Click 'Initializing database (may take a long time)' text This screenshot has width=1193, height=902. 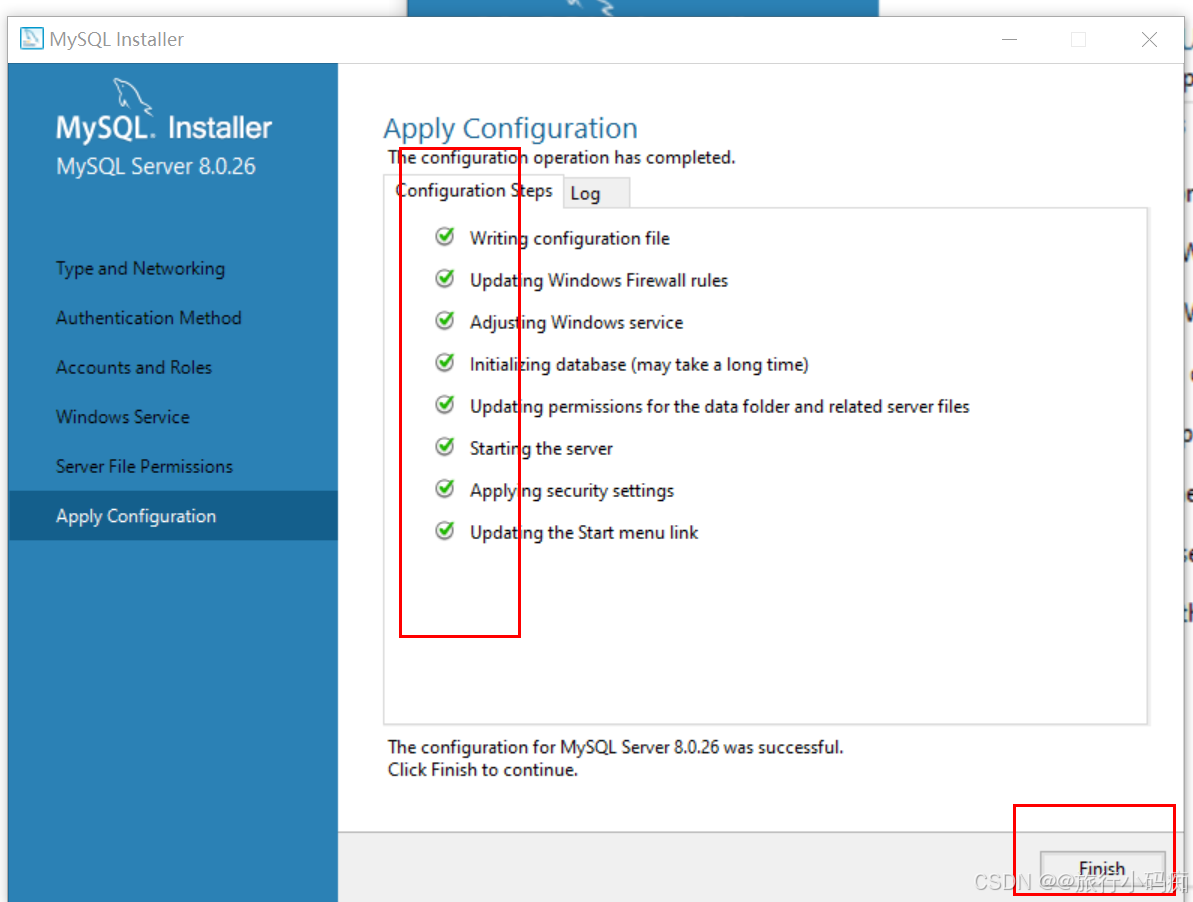[x=638, y=364]
